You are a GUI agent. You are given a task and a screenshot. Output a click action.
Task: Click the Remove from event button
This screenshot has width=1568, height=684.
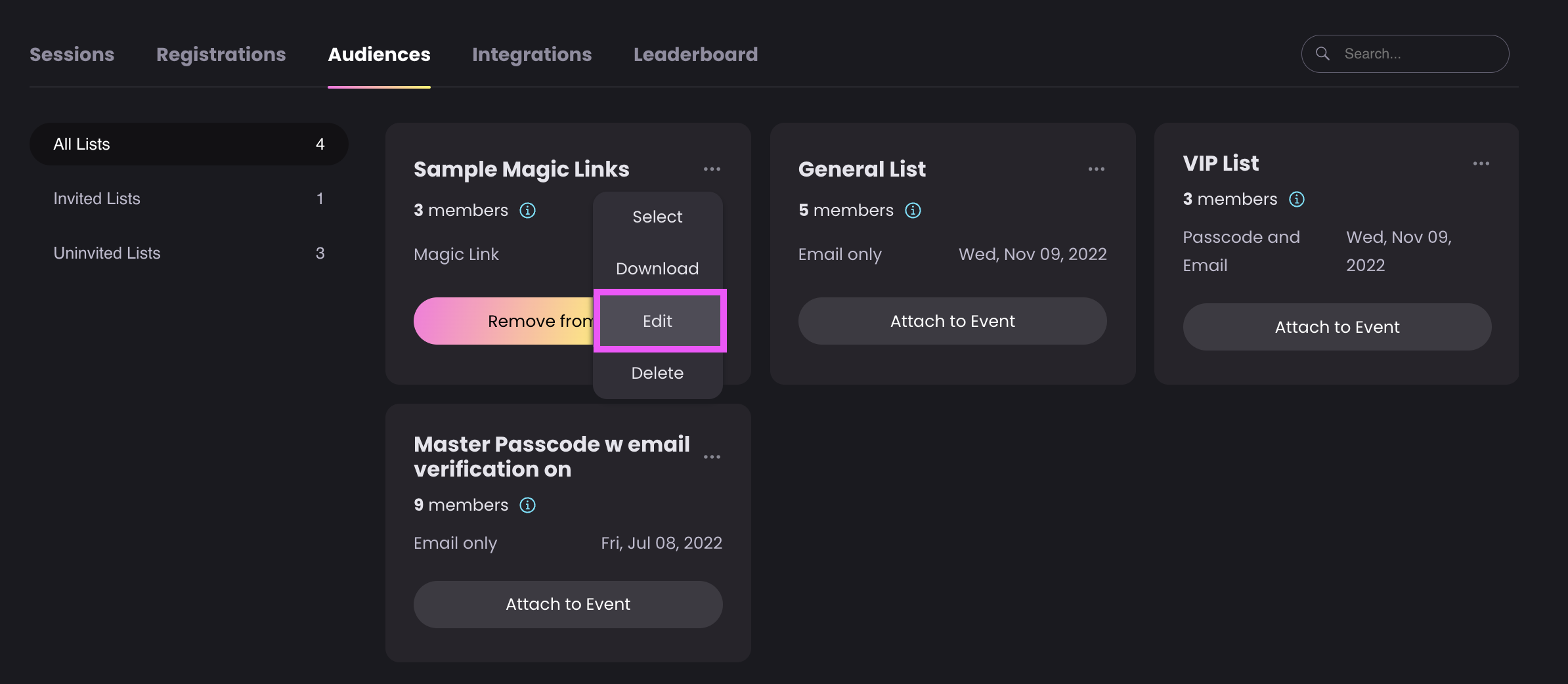coord(504,321)
